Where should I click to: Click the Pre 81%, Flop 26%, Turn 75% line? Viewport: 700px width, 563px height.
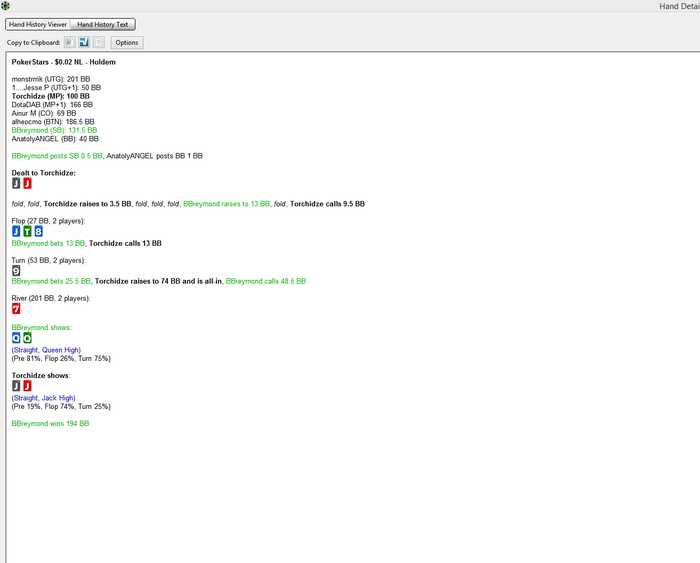(61, 359)
